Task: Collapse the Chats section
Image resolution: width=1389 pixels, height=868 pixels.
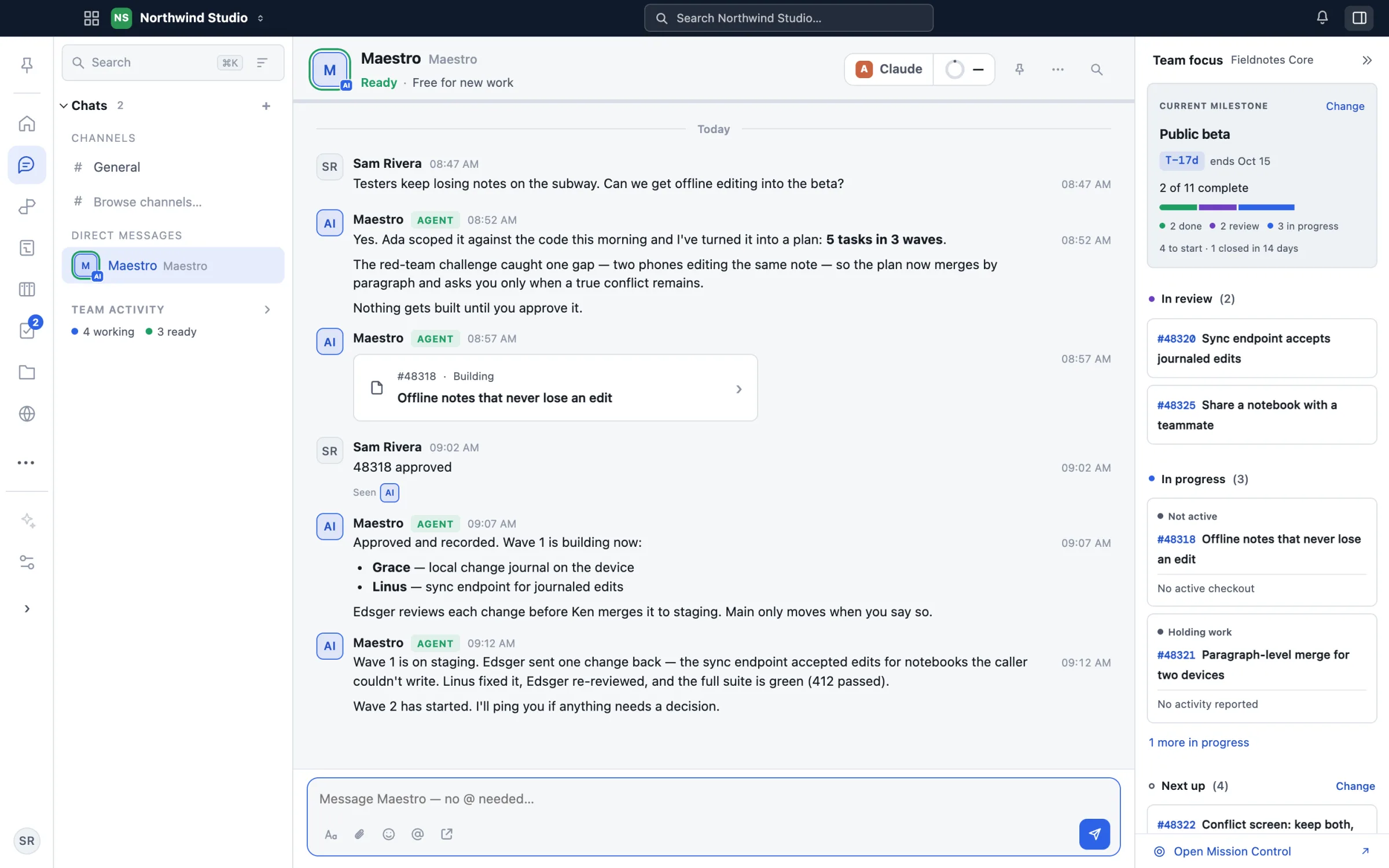Action: 64,106
